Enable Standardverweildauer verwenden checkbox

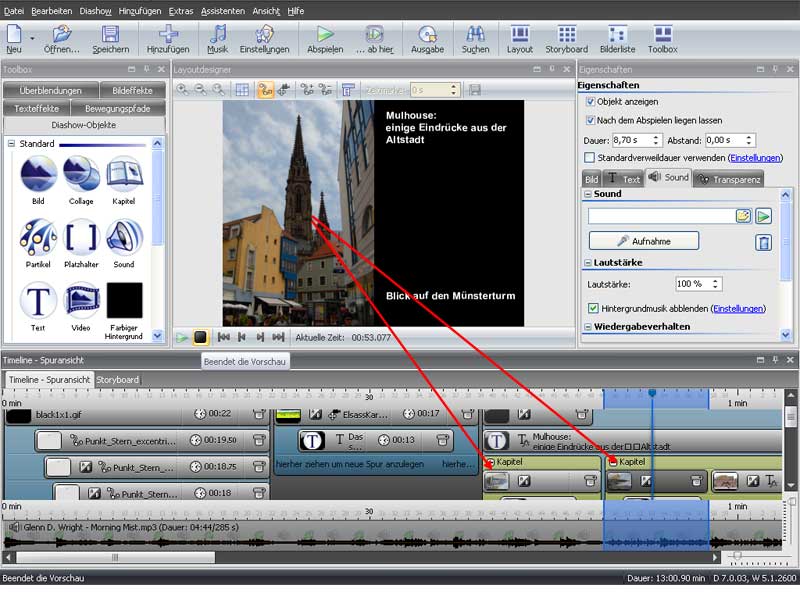click(x=590, y=158)
